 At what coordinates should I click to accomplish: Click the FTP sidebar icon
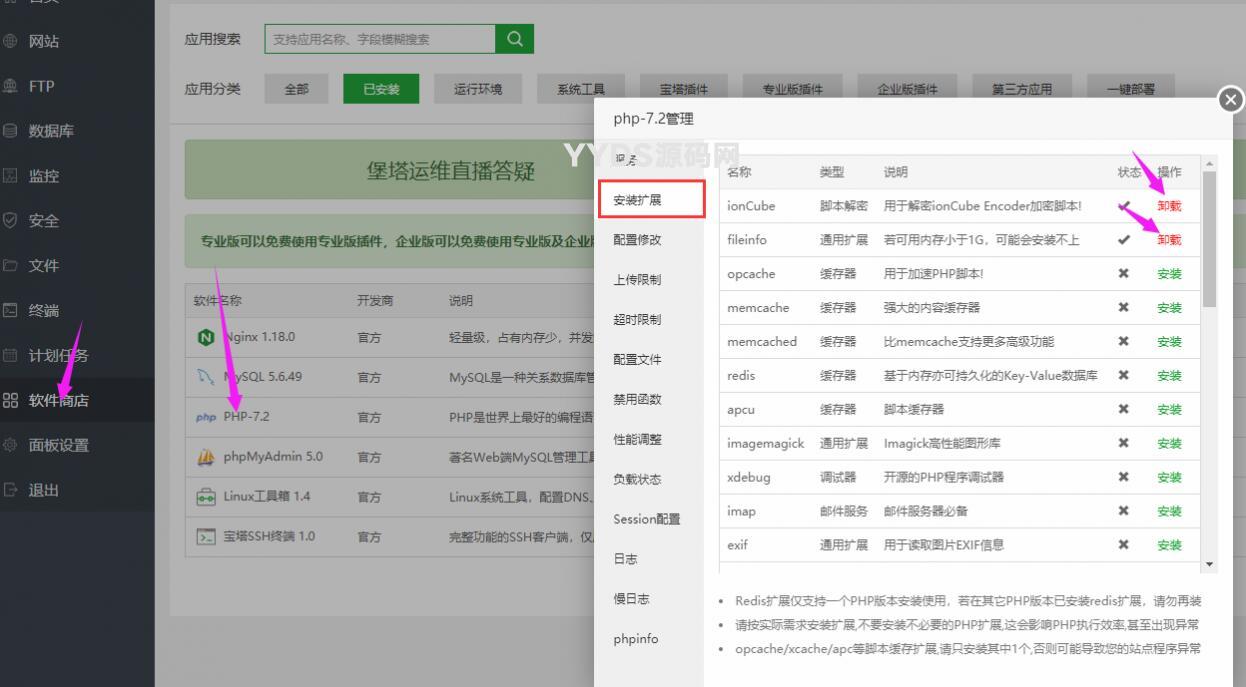[11, 86]
